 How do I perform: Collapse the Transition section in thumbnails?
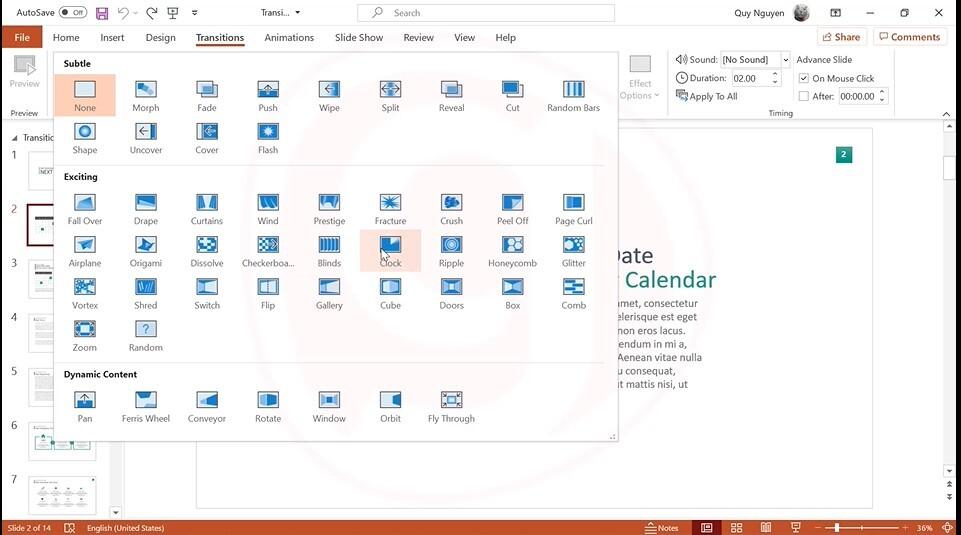15,138
